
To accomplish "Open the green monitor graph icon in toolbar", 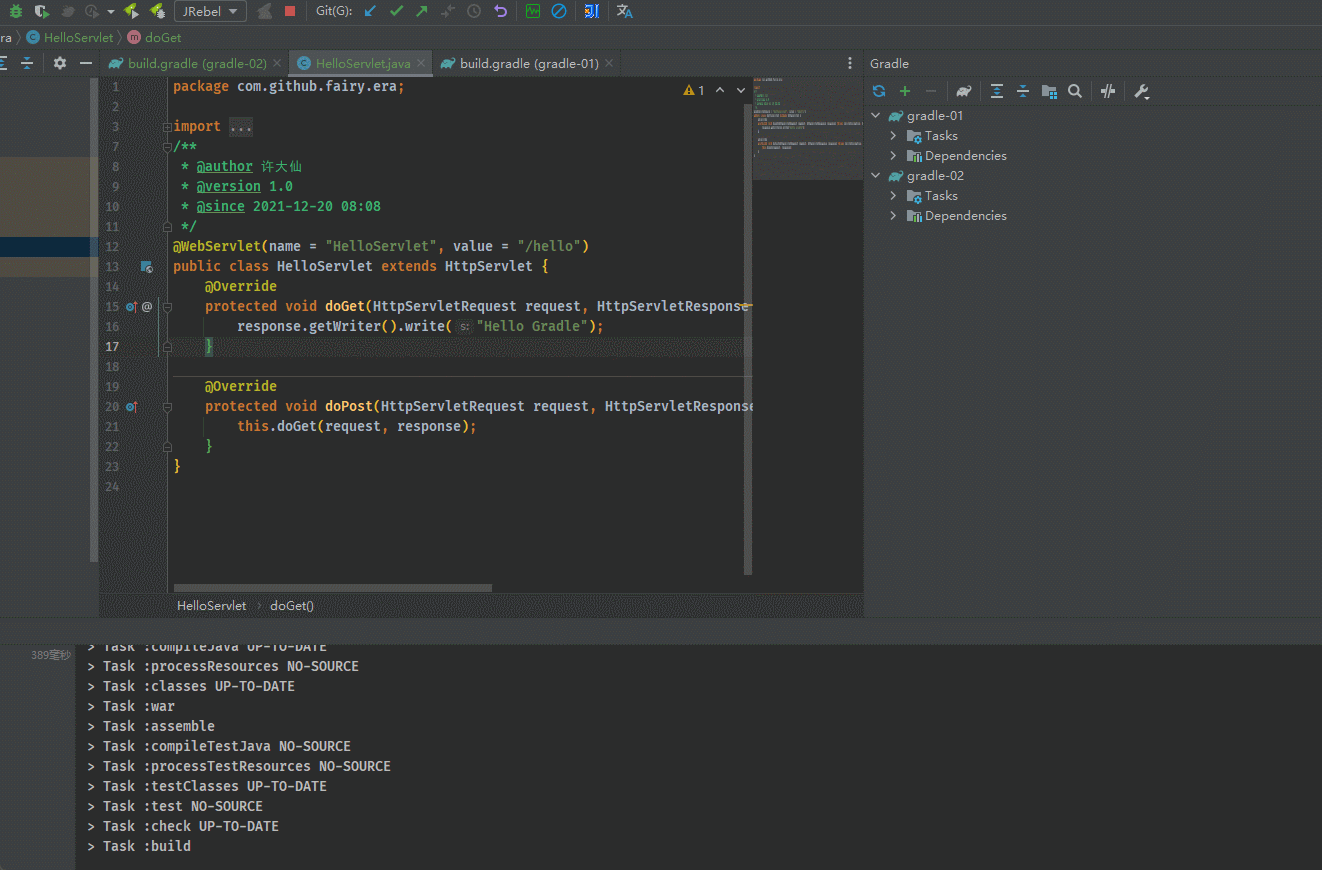I will 533,11.
